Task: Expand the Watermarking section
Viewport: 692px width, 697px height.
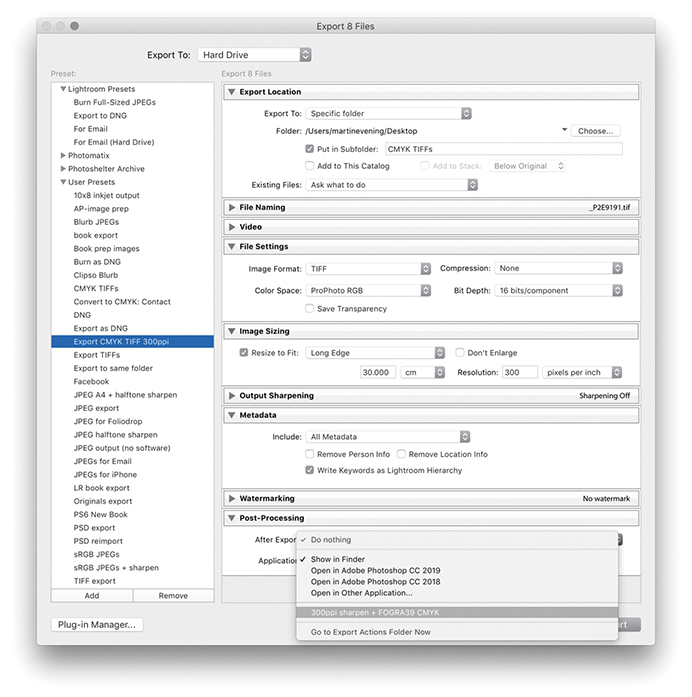Action: [x=232, y=498]
